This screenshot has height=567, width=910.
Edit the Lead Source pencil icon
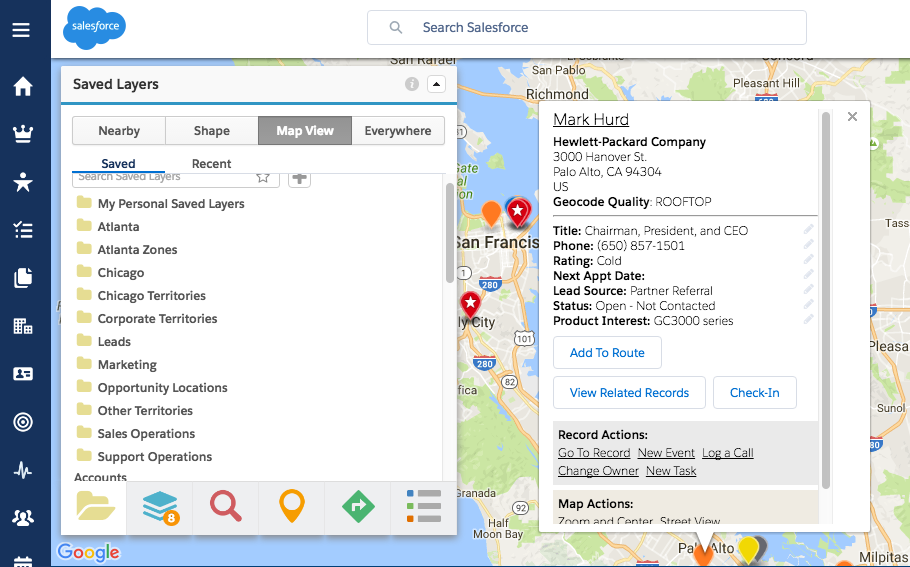(x=808, y=290)
